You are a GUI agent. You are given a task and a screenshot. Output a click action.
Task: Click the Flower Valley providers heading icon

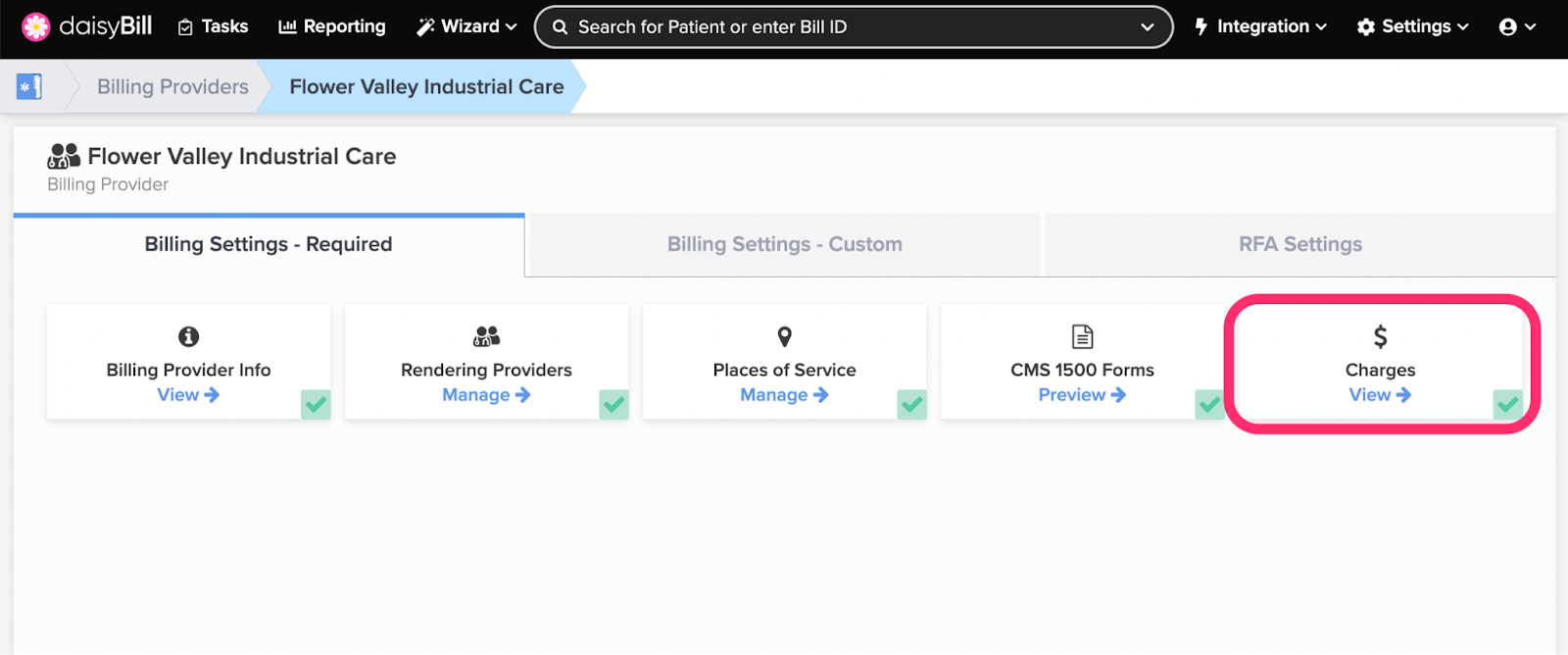click(64, 156)
